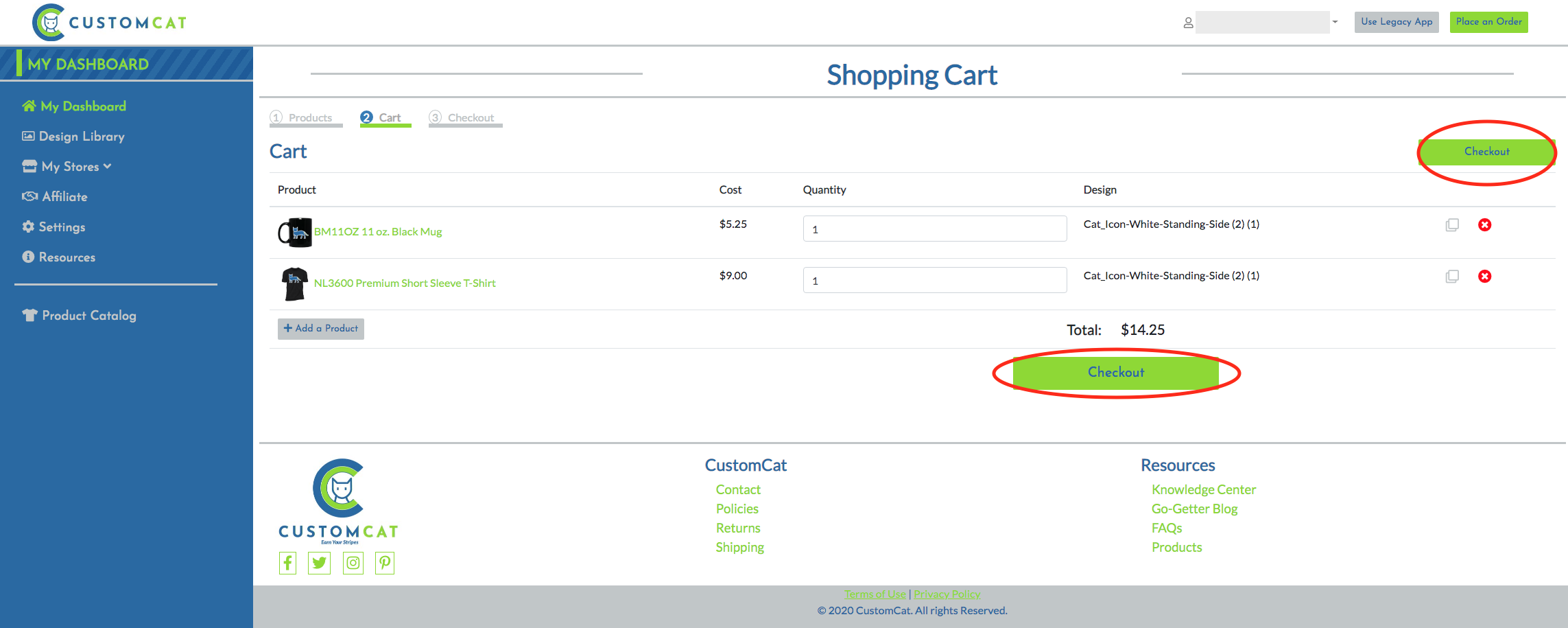
Task: Expand the My Stores submenu chevron
Action: click(107, 166)
